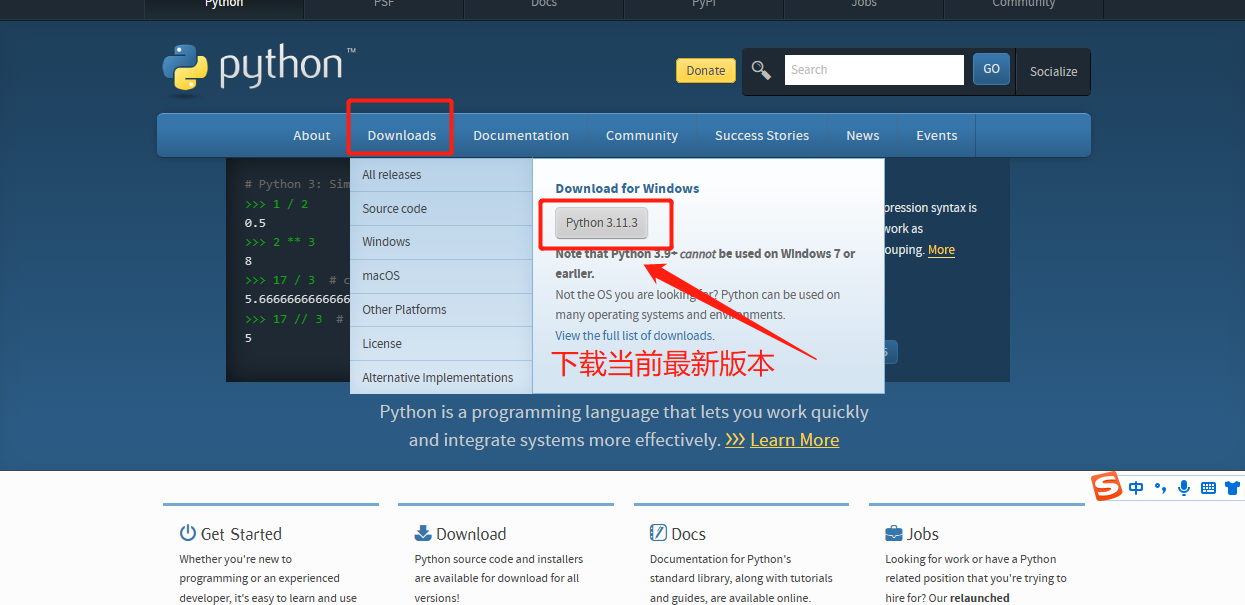Click the Jobs briefcase icon
Screen dimensions: 1245x605
(894, 533)
